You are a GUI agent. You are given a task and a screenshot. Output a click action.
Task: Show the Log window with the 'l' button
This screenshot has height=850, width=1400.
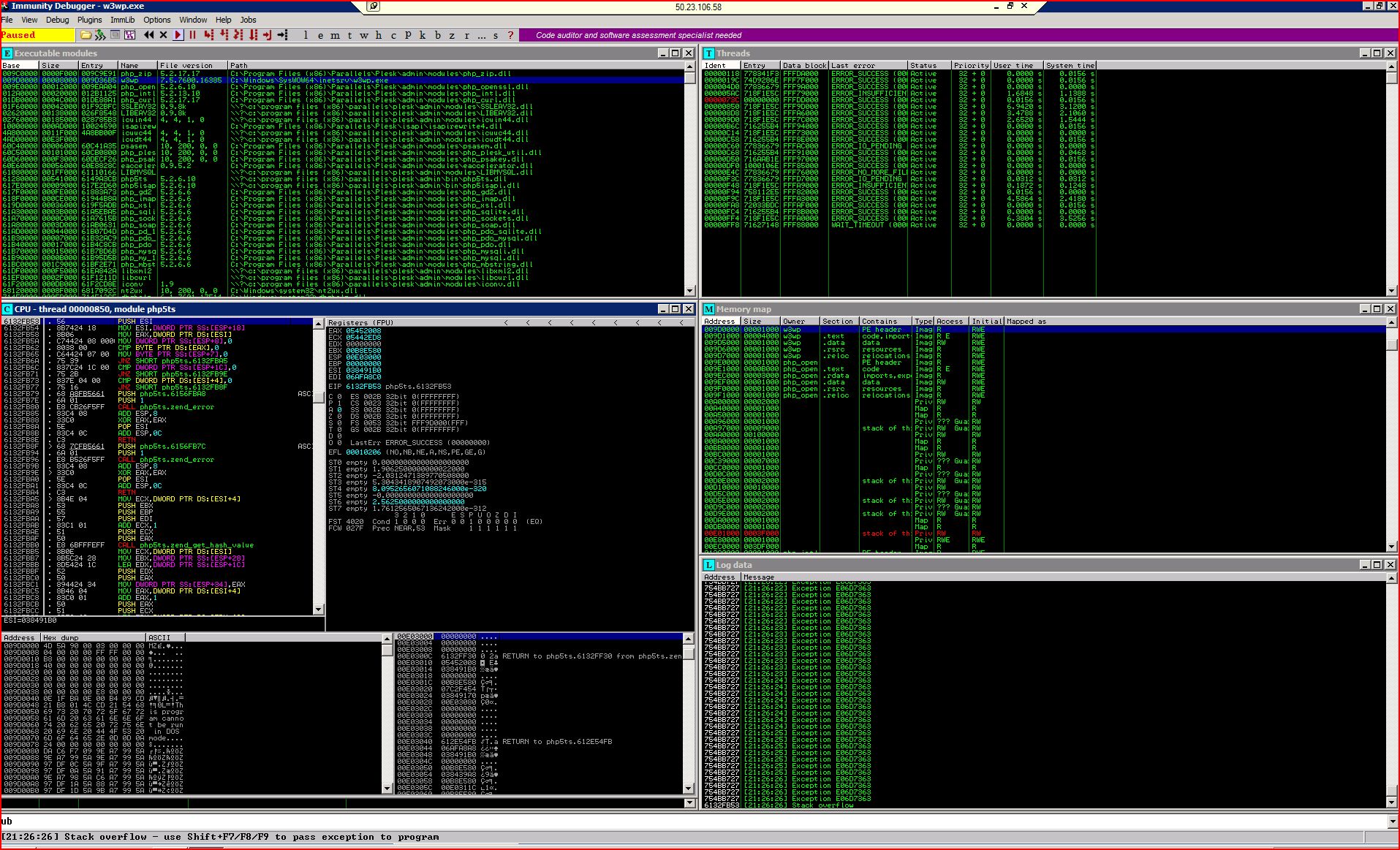tap(306, 34)
